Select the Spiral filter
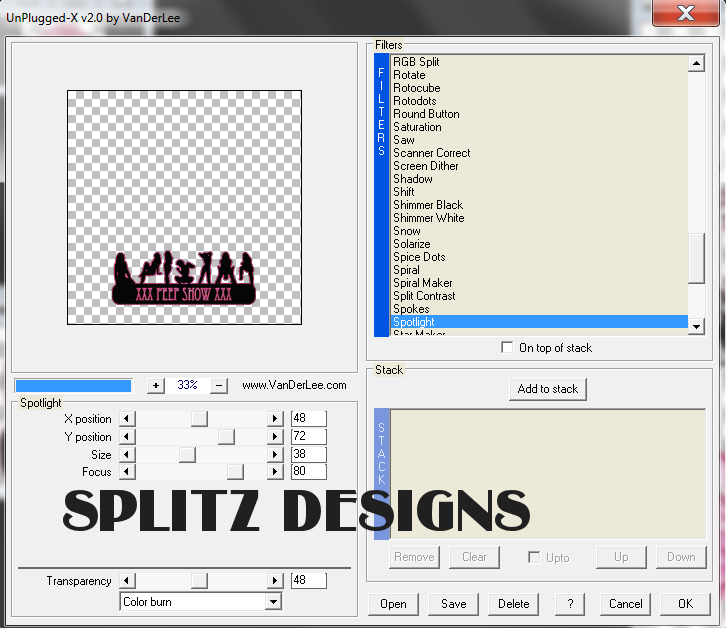 [539, 270]
